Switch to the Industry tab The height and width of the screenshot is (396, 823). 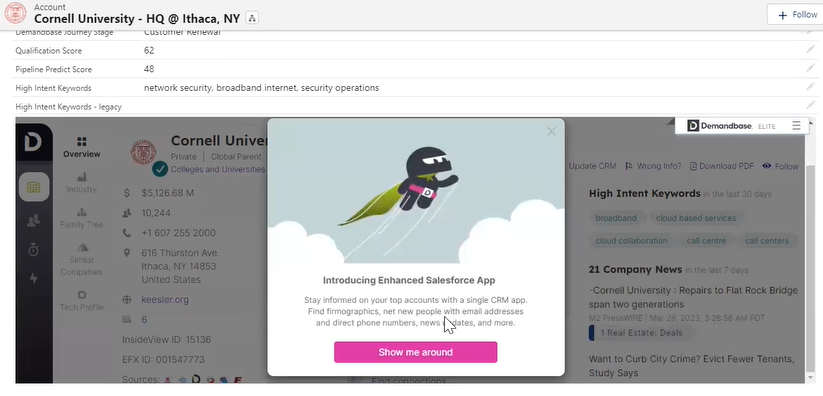click(81, 183)
